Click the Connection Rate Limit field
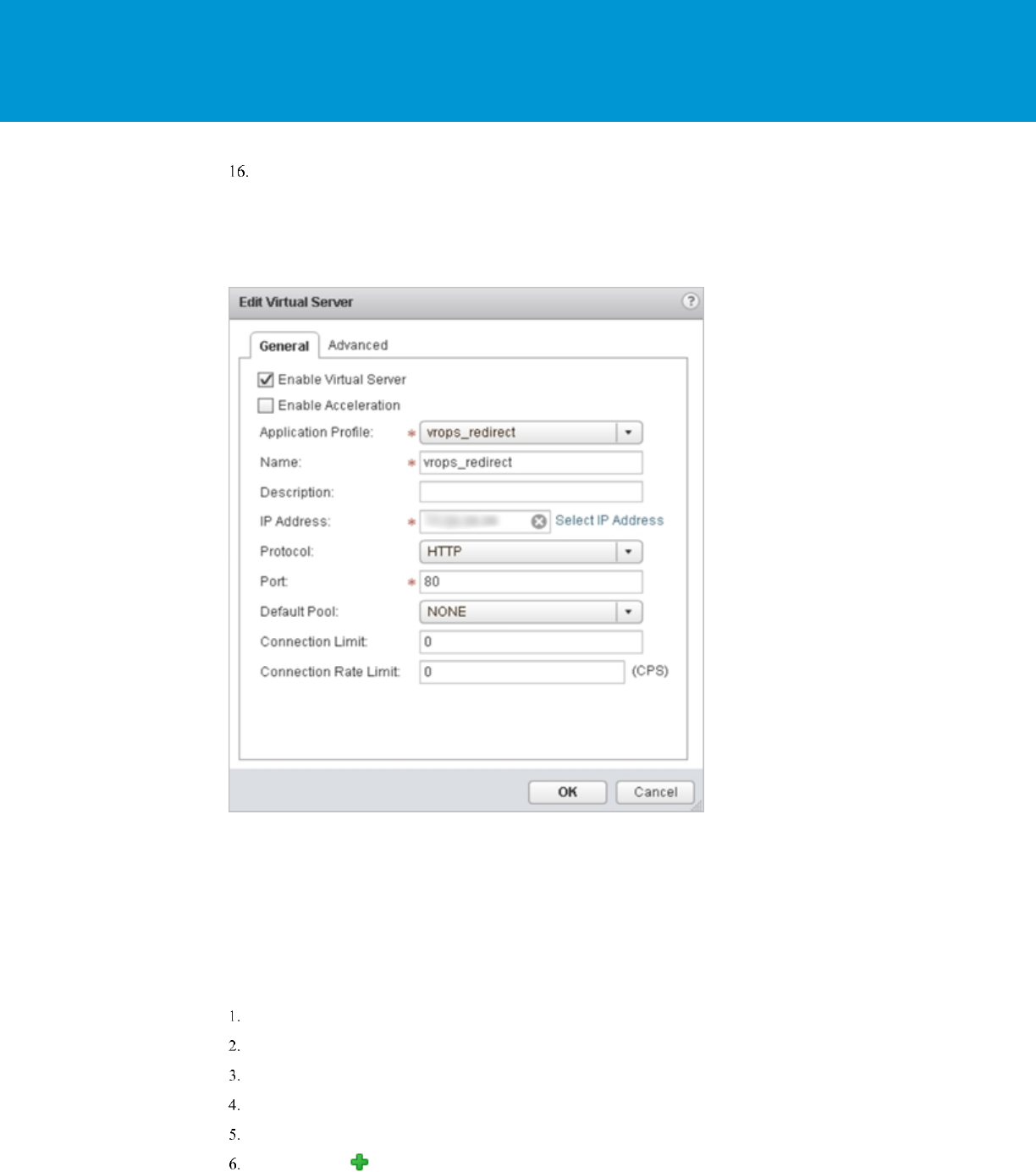Image resolution: width=1036 pixels, height=1172 pixels. pos(522,672)
